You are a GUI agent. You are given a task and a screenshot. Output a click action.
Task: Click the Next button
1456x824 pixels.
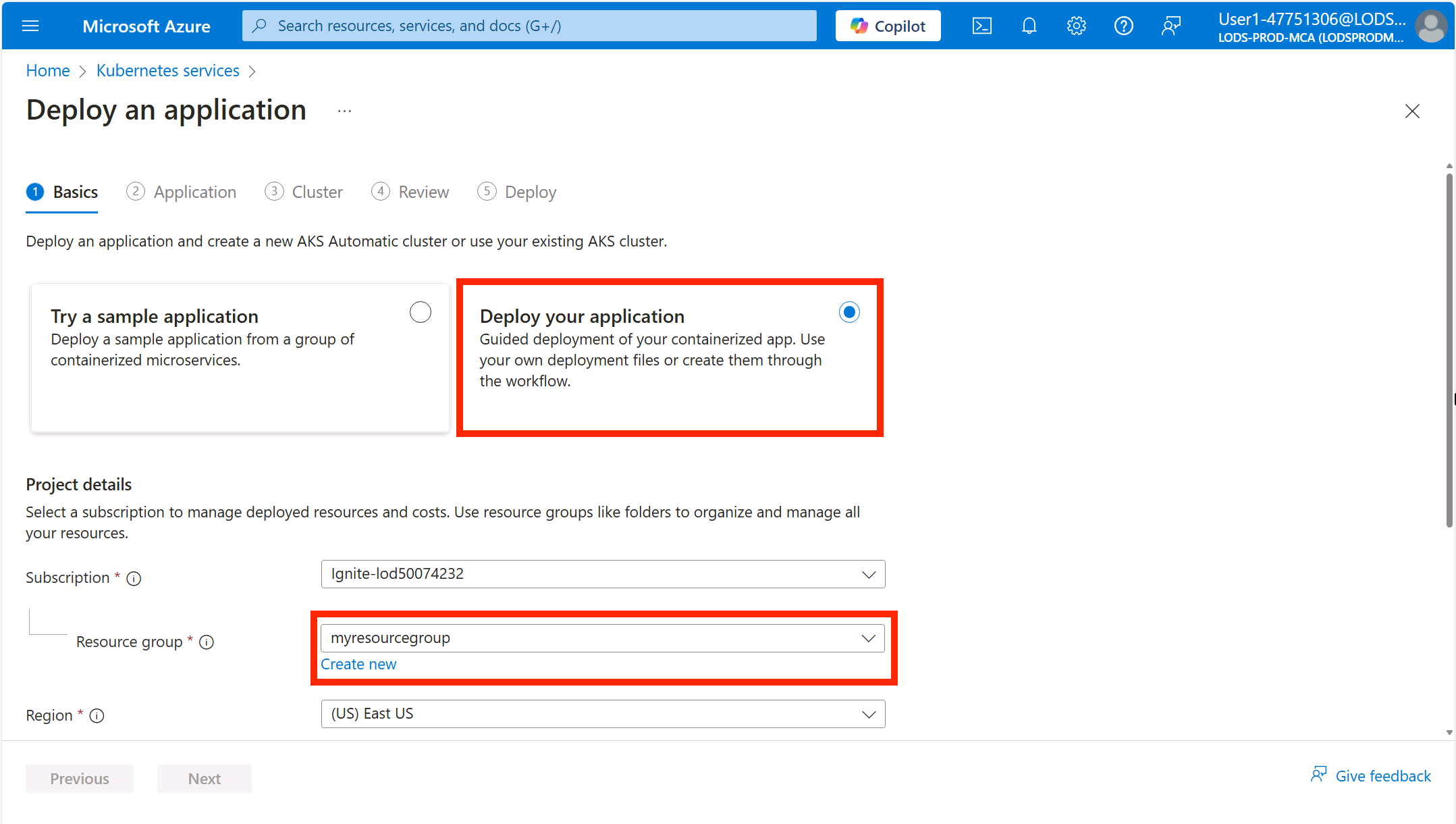pos(203,778)
